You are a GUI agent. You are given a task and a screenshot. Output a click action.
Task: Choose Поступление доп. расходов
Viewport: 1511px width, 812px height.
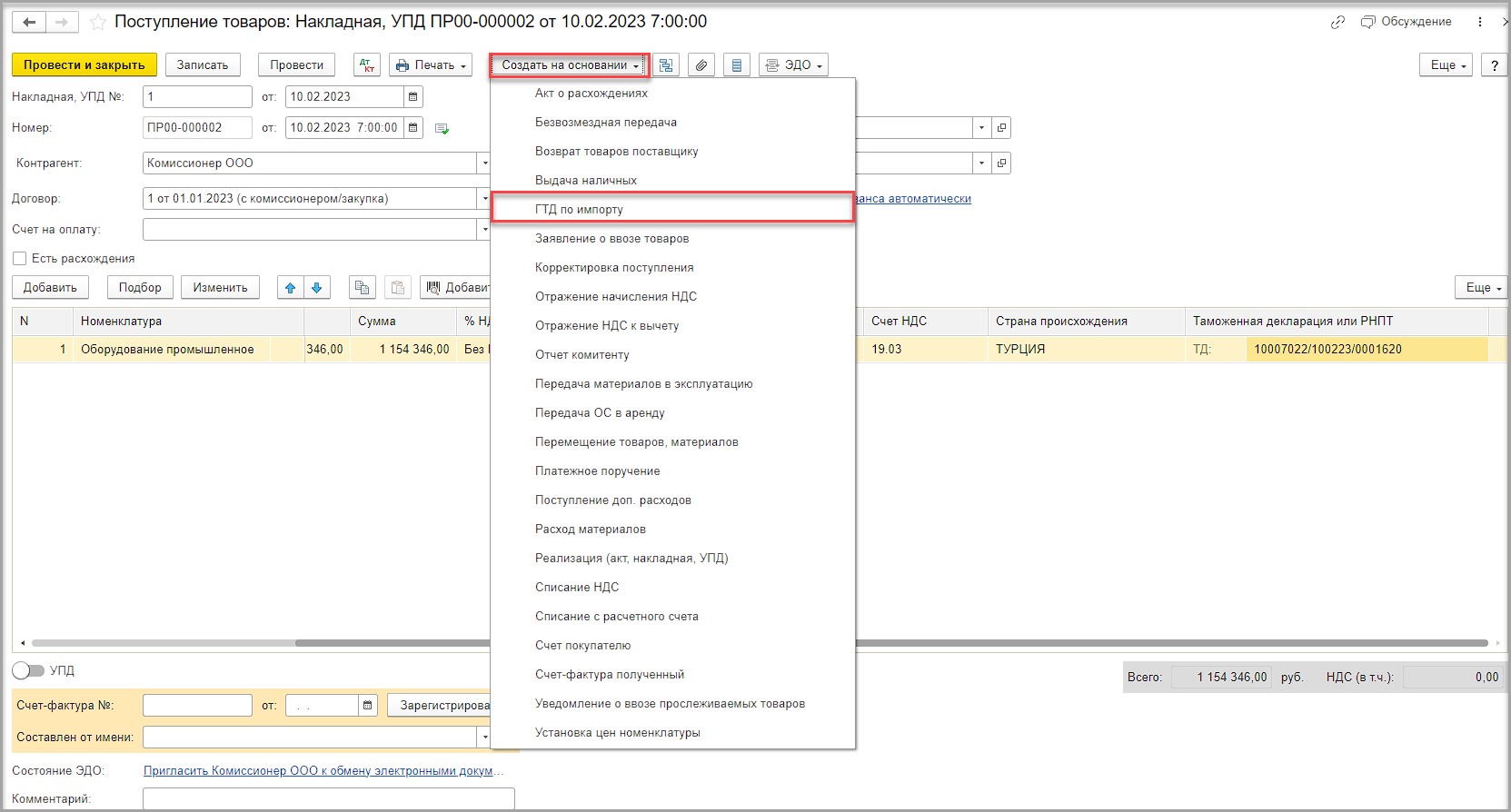pos(672,500)
